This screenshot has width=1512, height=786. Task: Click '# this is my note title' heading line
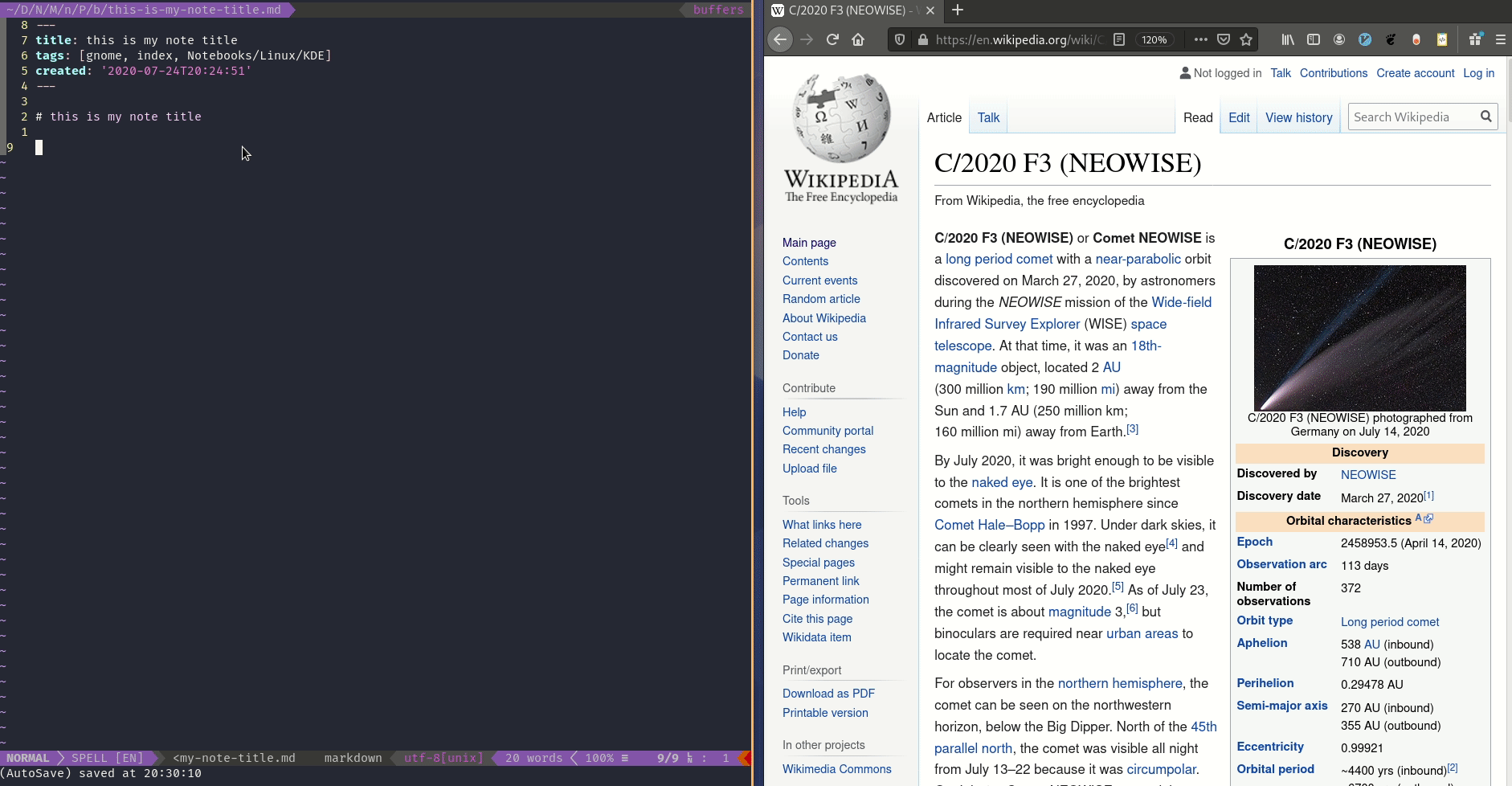pyautogui.click(x=118, y=117)
